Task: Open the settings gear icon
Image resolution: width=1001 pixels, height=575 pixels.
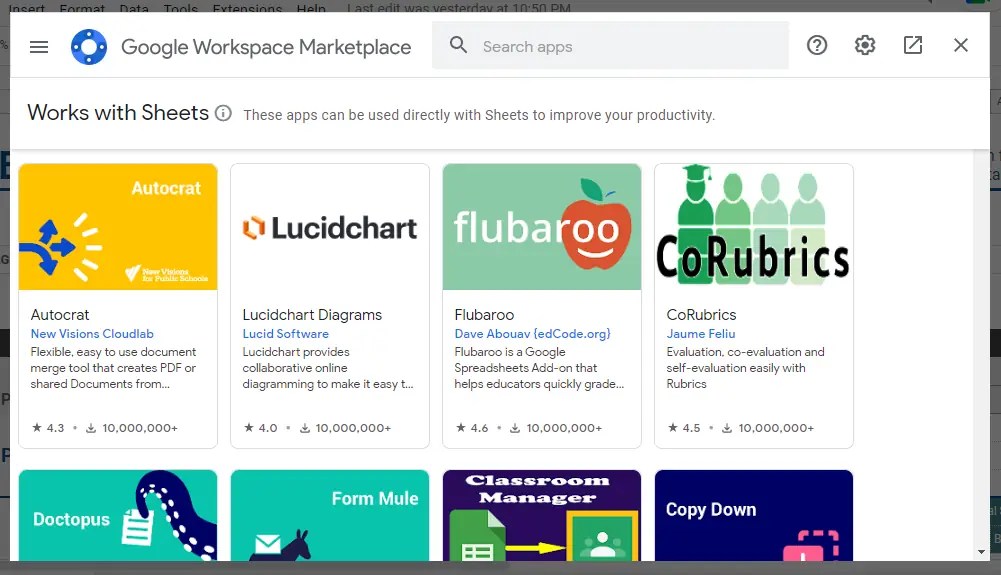Action: (x=865, y=45)
